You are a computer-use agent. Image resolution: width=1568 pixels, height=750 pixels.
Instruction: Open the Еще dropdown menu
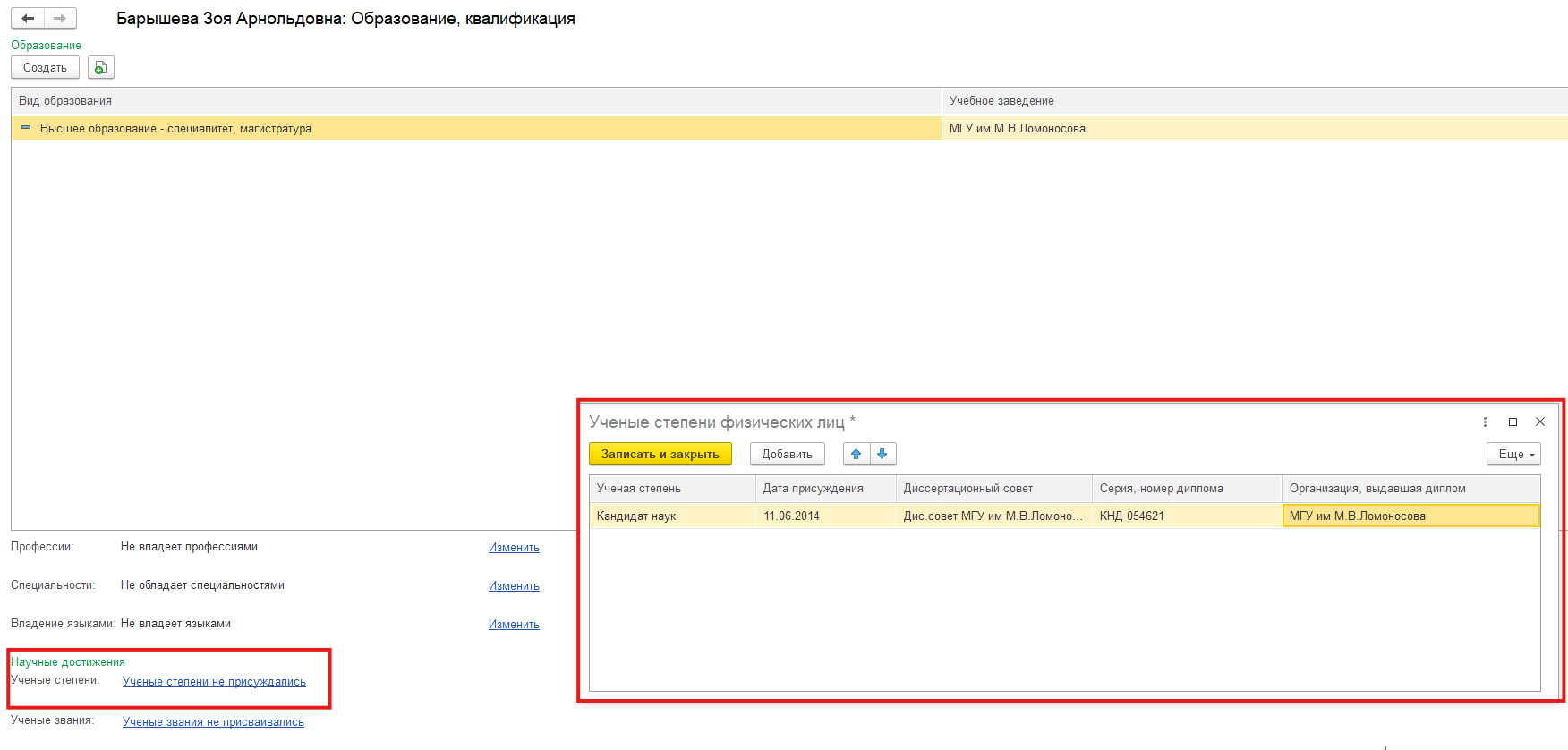point(1513,454)
